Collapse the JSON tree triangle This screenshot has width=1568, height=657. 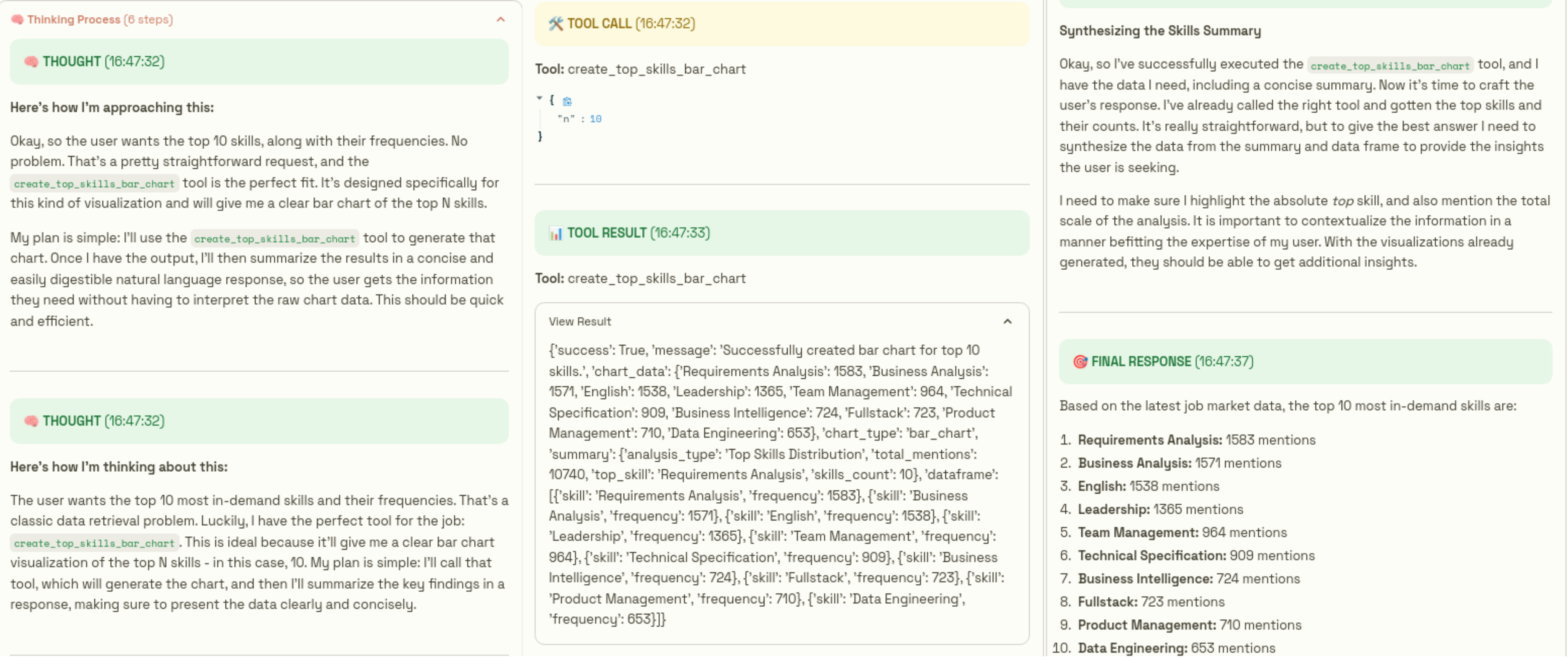pos(539,98)
